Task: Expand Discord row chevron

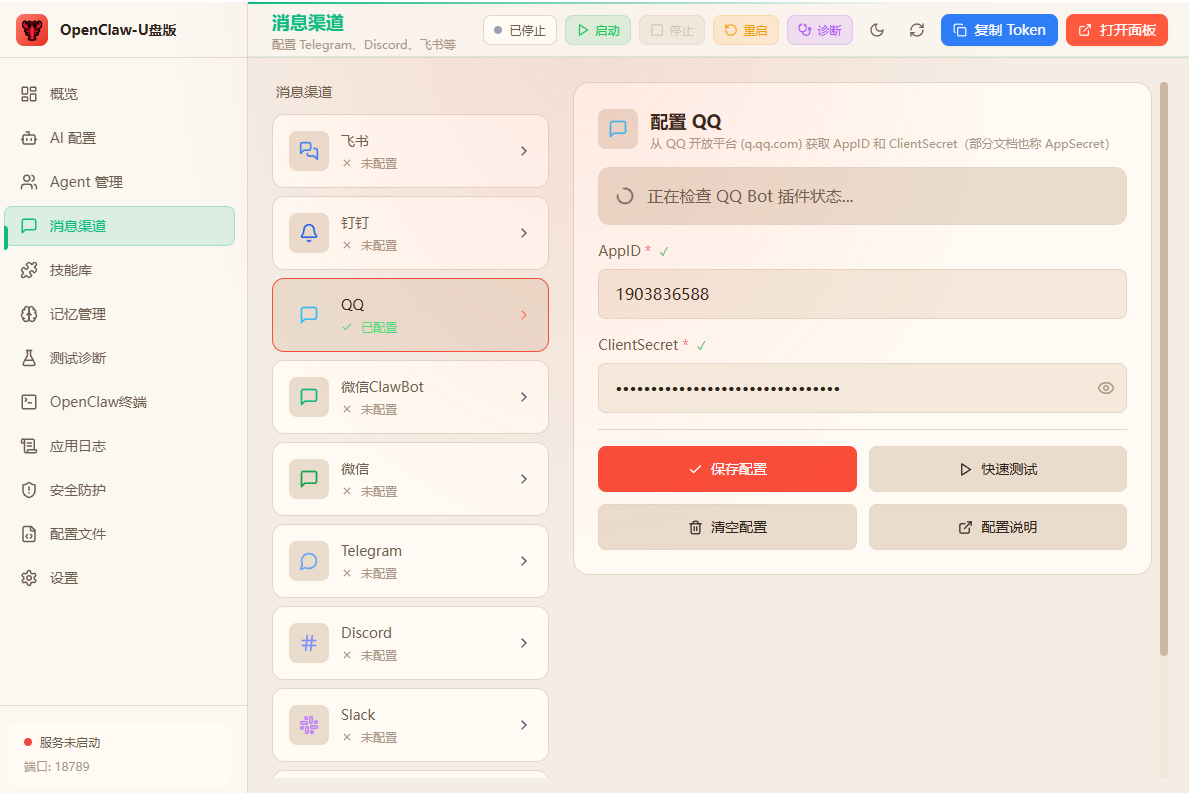Action: [x=524, y=643]
